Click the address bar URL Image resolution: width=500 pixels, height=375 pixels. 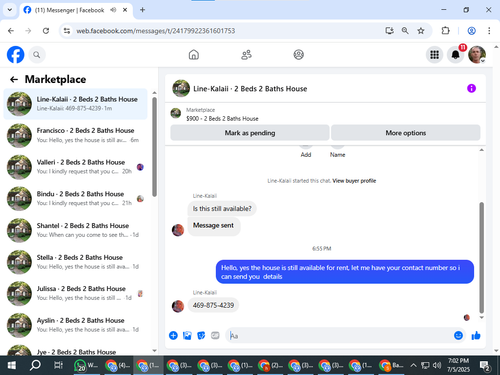(x=156, y=31)
